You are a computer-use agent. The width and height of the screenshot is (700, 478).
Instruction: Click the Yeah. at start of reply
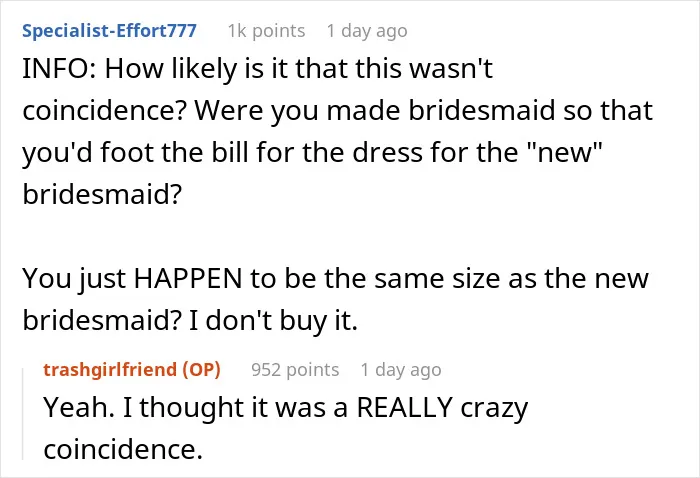coord(79,407)
